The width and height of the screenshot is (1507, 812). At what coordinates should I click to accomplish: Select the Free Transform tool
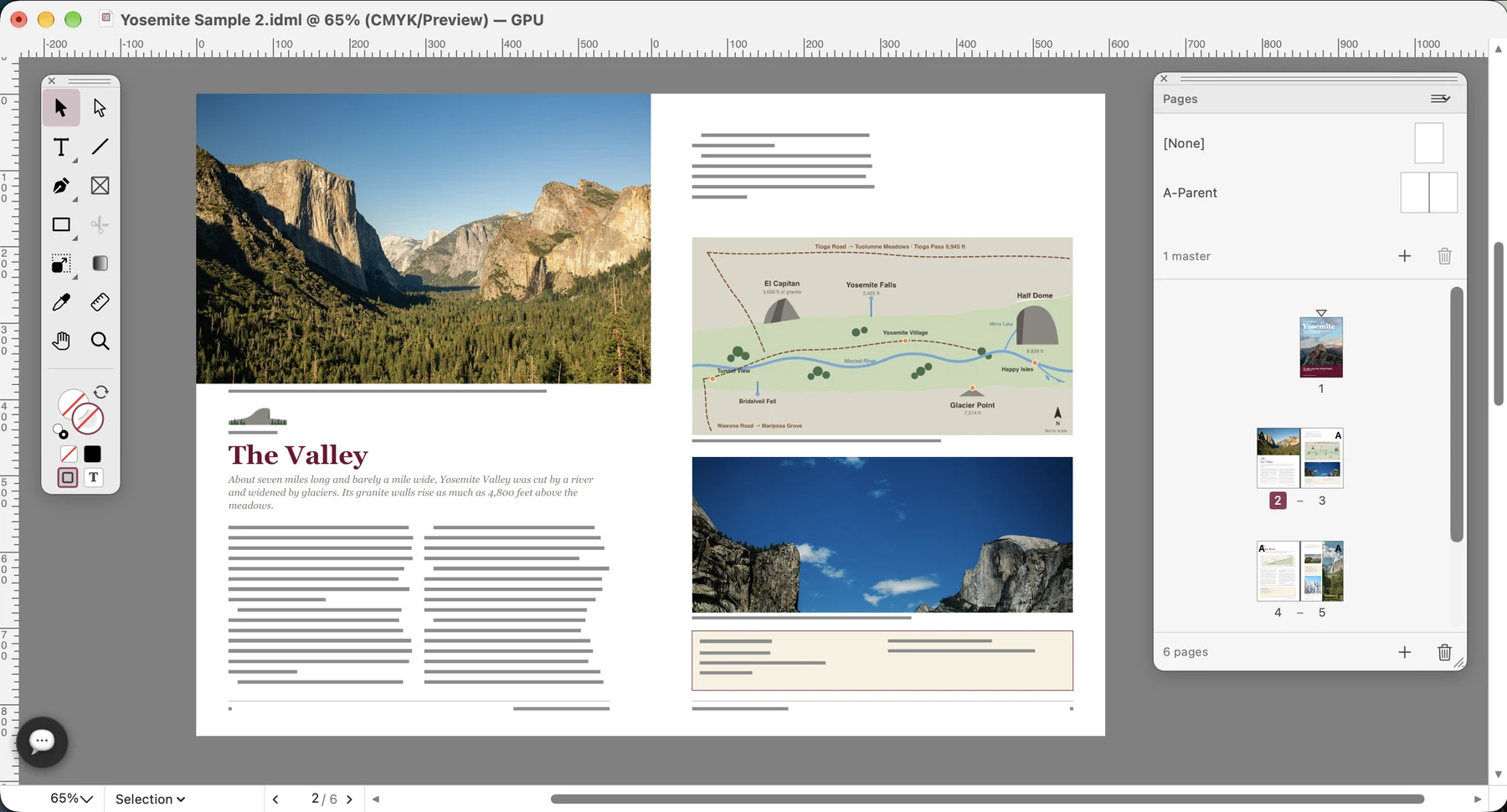point(61,265)
